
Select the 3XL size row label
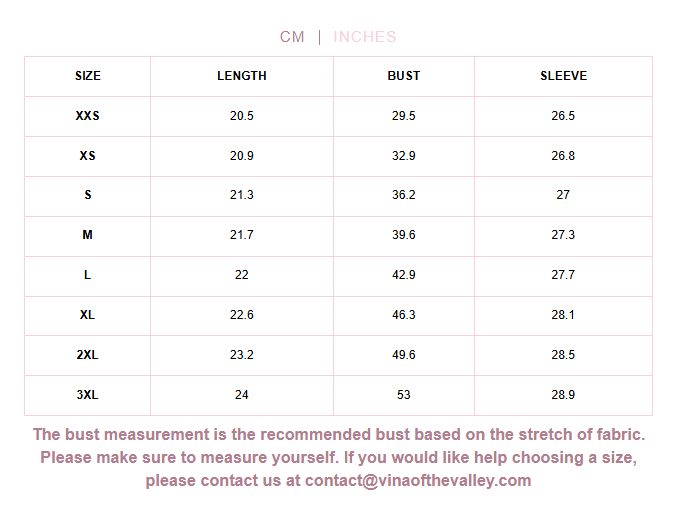coord(88,395)
